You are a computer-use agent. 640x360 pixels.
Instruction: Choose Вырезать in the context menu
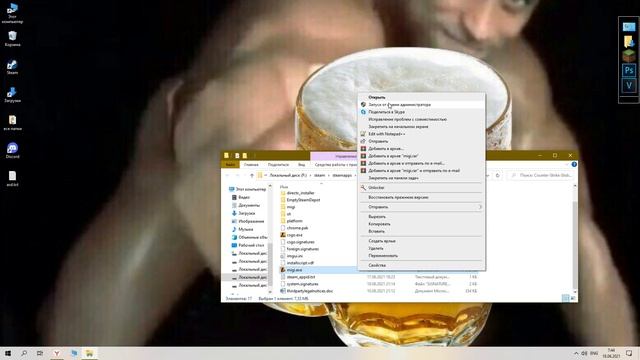tap(422, 217)
